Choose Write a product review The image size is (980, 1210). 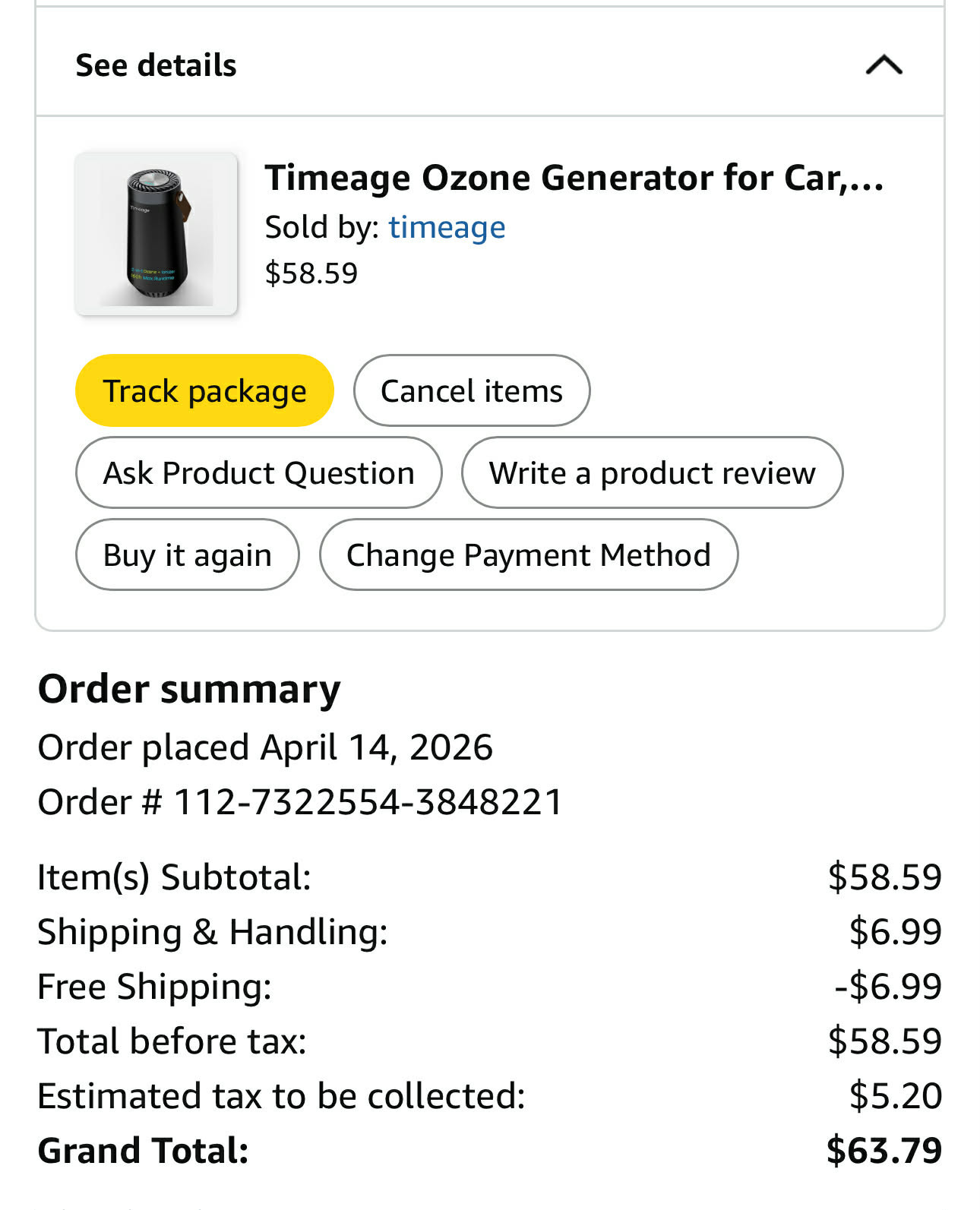[652, 473]
